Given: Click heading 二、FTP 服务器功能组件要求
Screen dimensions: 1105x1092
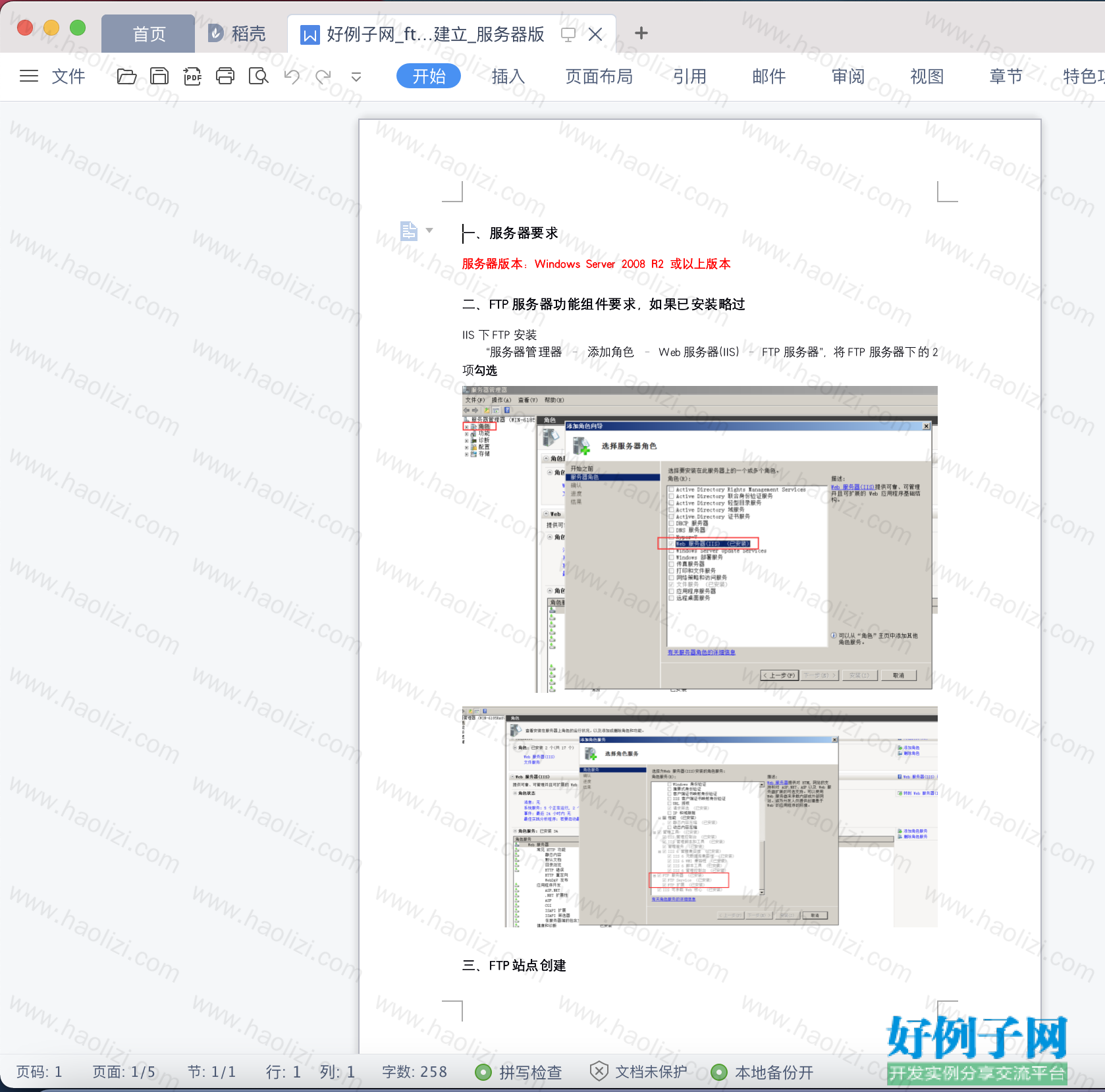Looking at the screenshot, I should pyautogui.click(x=604, y=304).
